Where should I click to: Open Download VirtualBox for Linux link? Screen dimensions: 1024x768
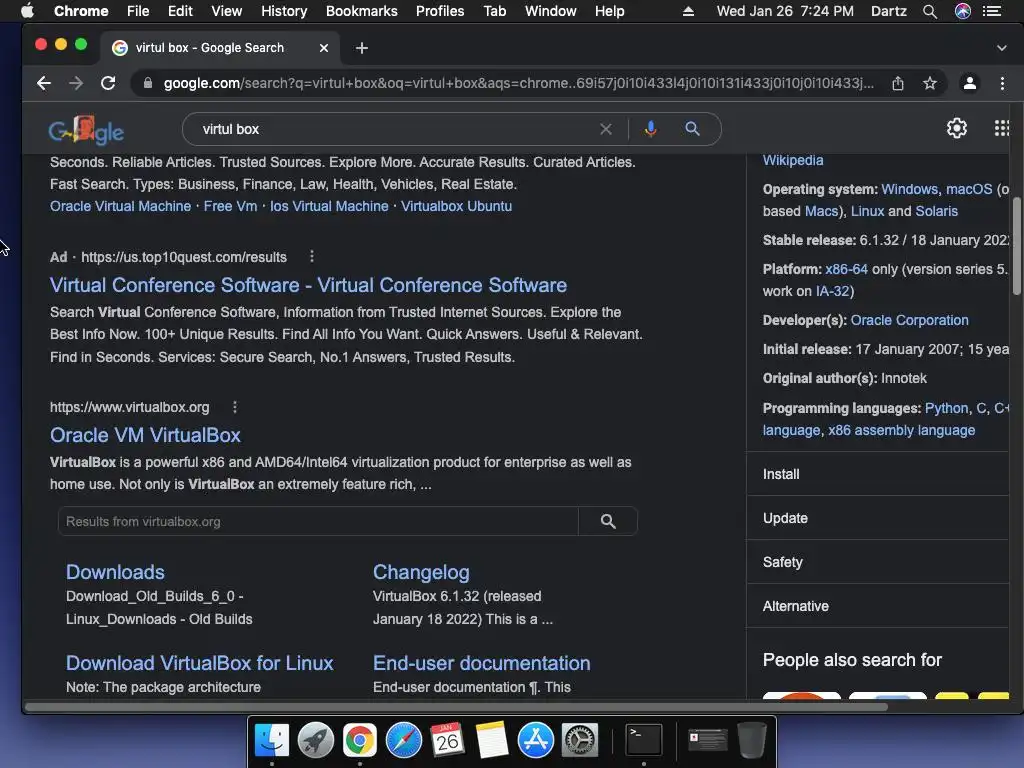pyautogui.click(x=199, y=663)
